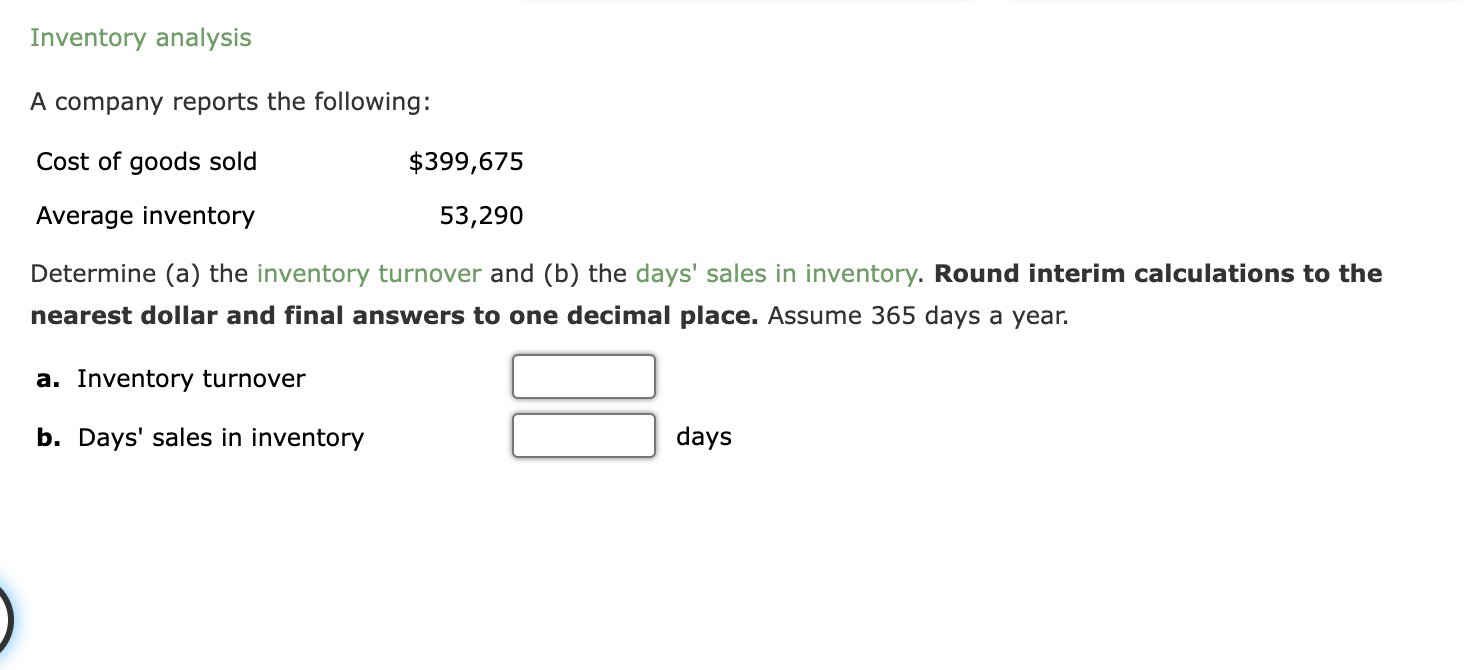Screen dimensions: 1466x670
Task: Click the "A company reports the following:" sentence
Action: point(230,102)
